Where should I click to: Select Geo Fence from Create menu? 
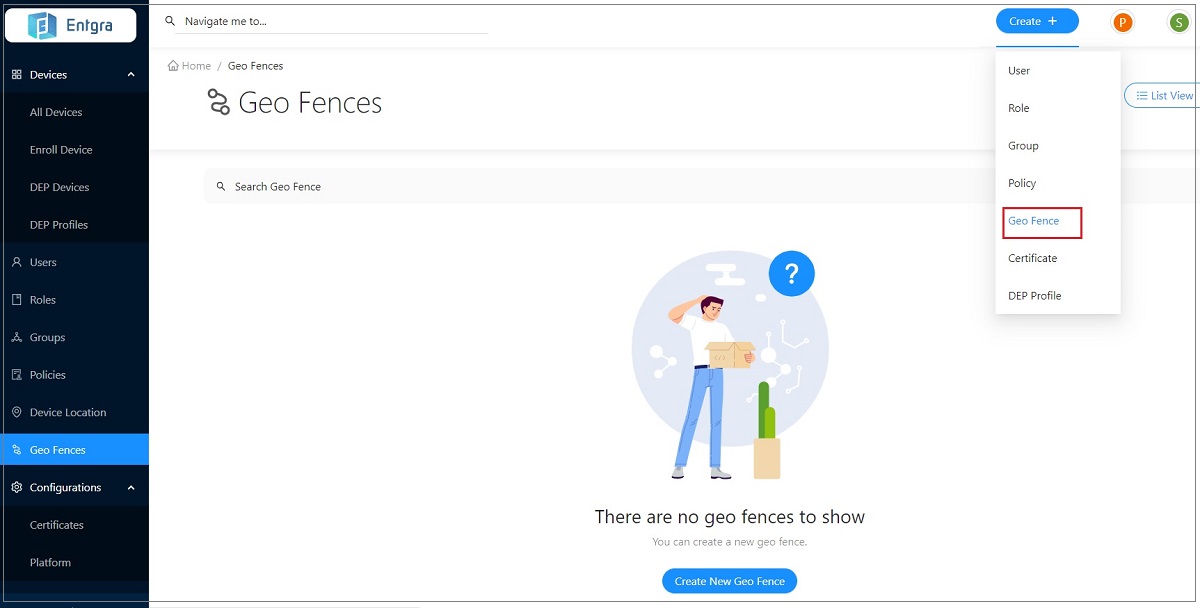click(x=1034, y=221)
